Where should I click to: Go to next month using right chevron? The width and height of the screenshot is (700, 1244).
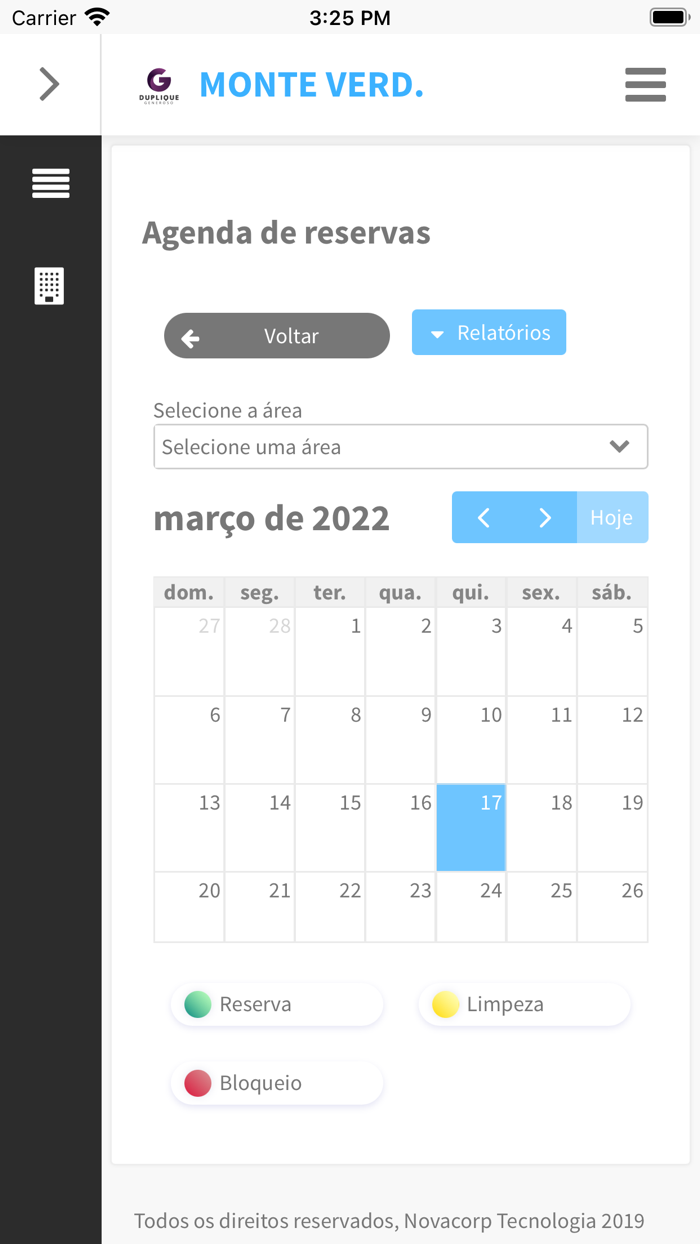coord(545,517)
